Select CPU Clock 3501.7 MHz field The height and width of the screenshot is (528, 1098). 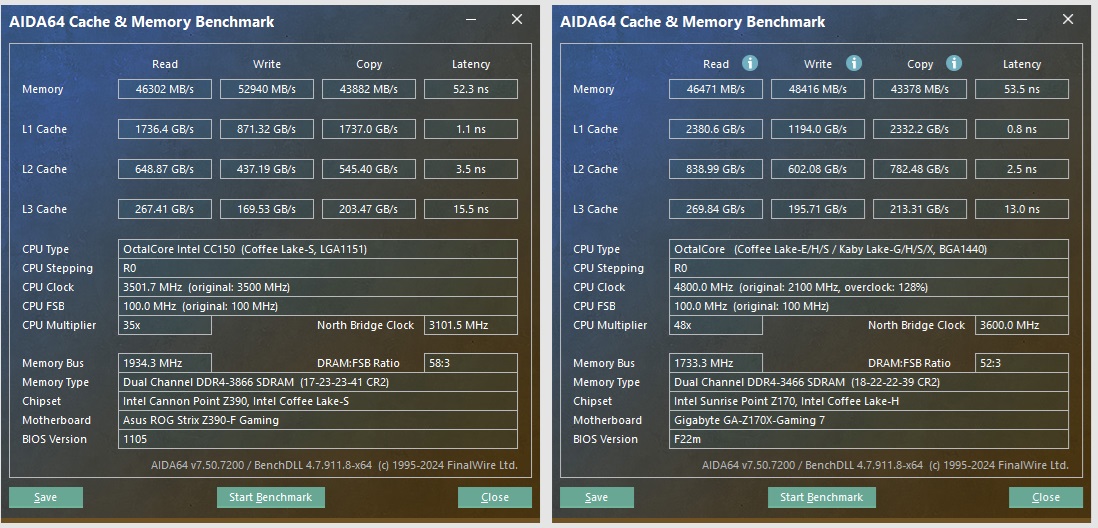point(318,287)
